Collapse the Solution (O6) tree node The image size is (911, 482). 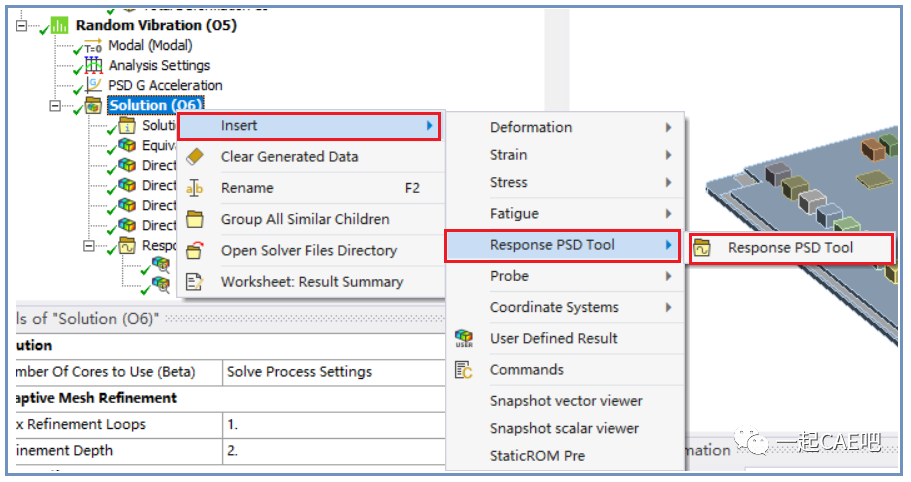(55, 106)
